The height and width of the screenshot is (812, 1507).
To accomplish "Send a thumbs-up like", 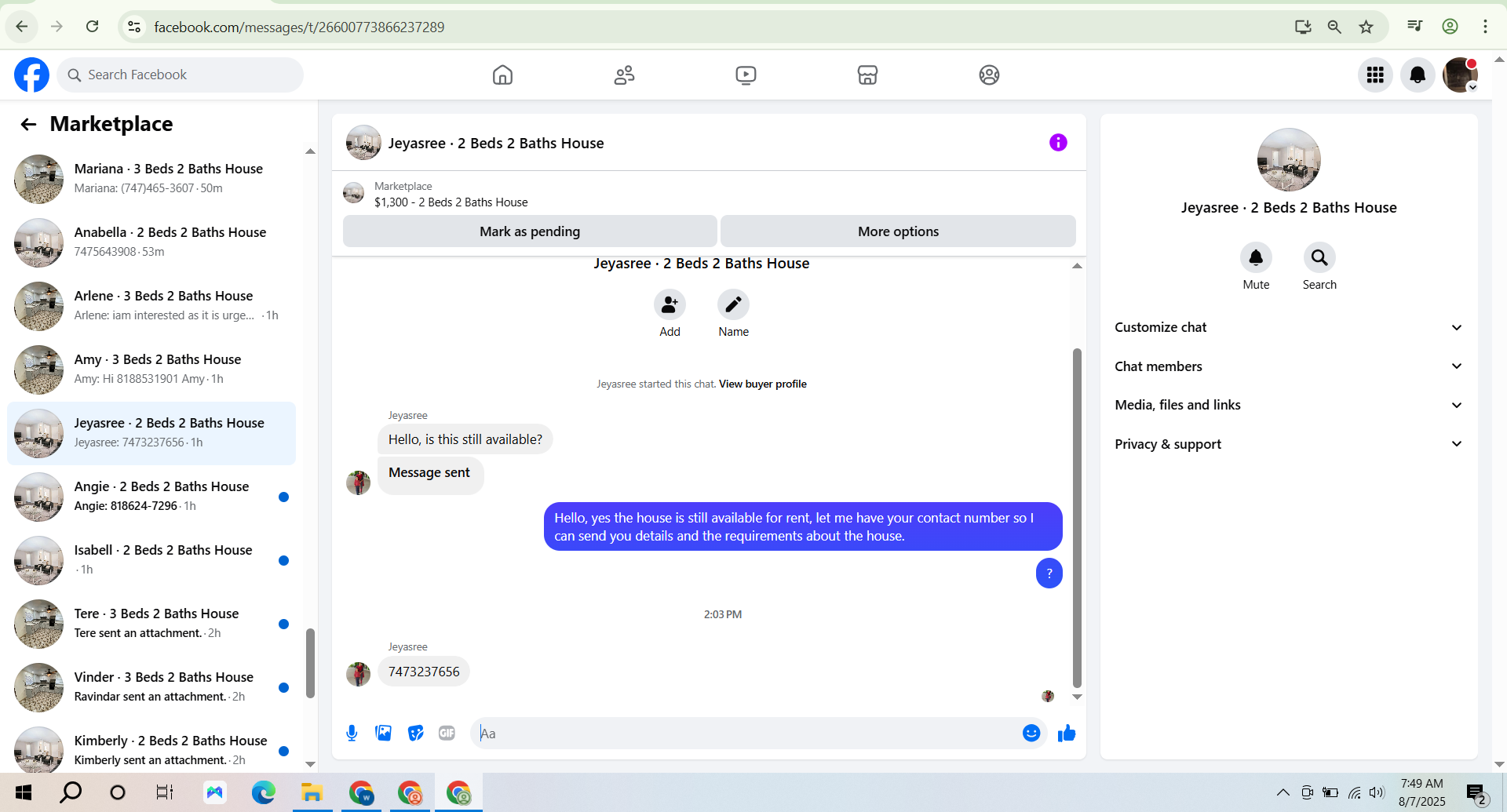I will click(x=1067, y=733).
